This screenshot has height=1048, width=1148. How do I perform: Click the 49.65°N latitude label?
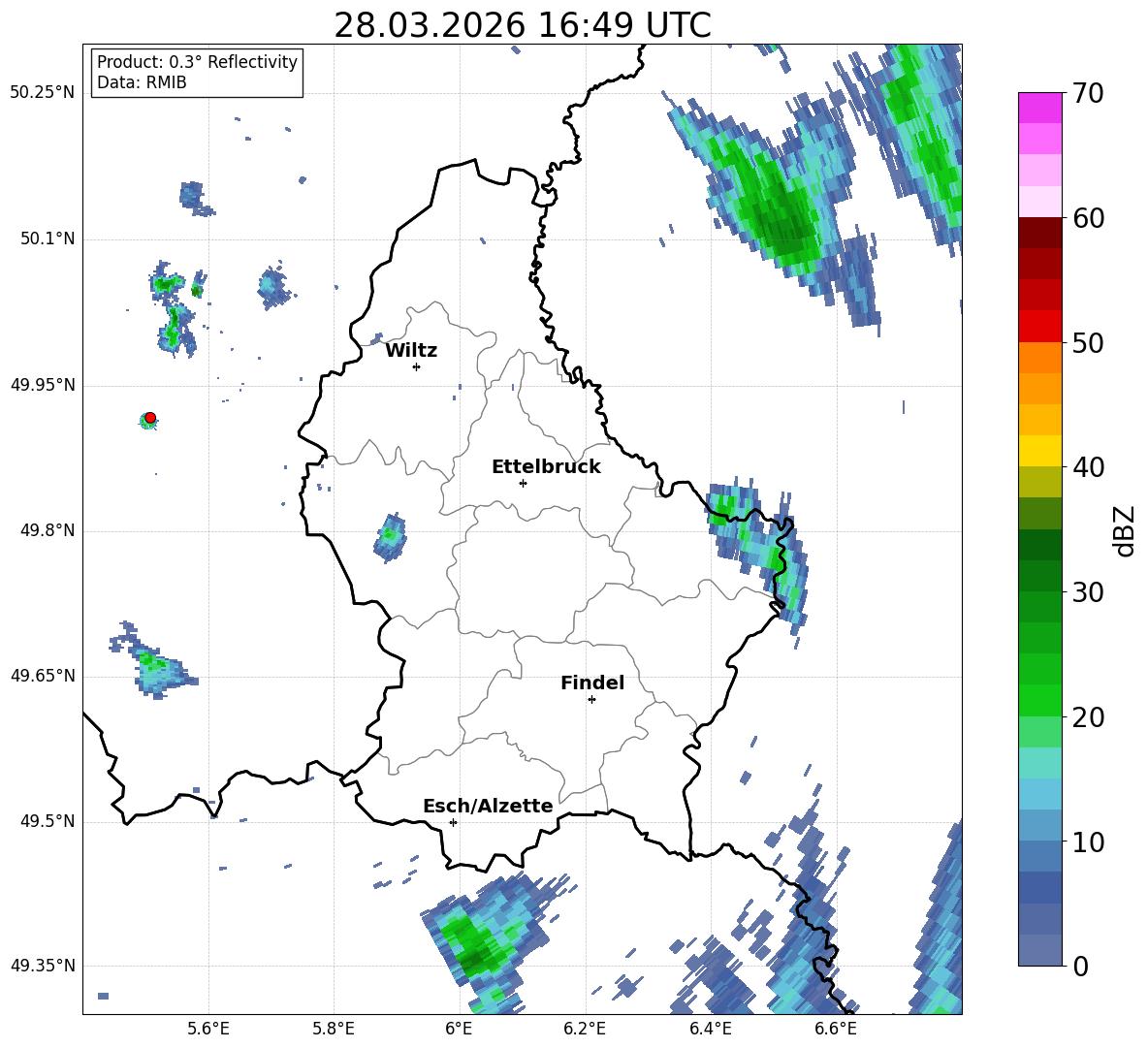43,675
